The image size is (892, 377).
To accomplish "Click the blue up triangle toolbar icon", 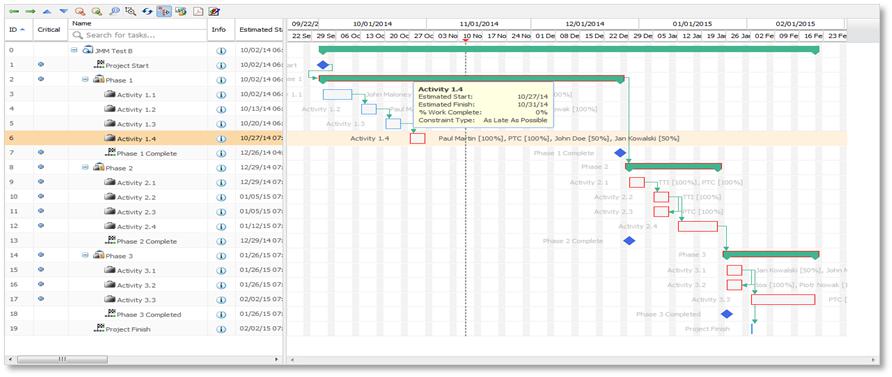I will [48, 11].
